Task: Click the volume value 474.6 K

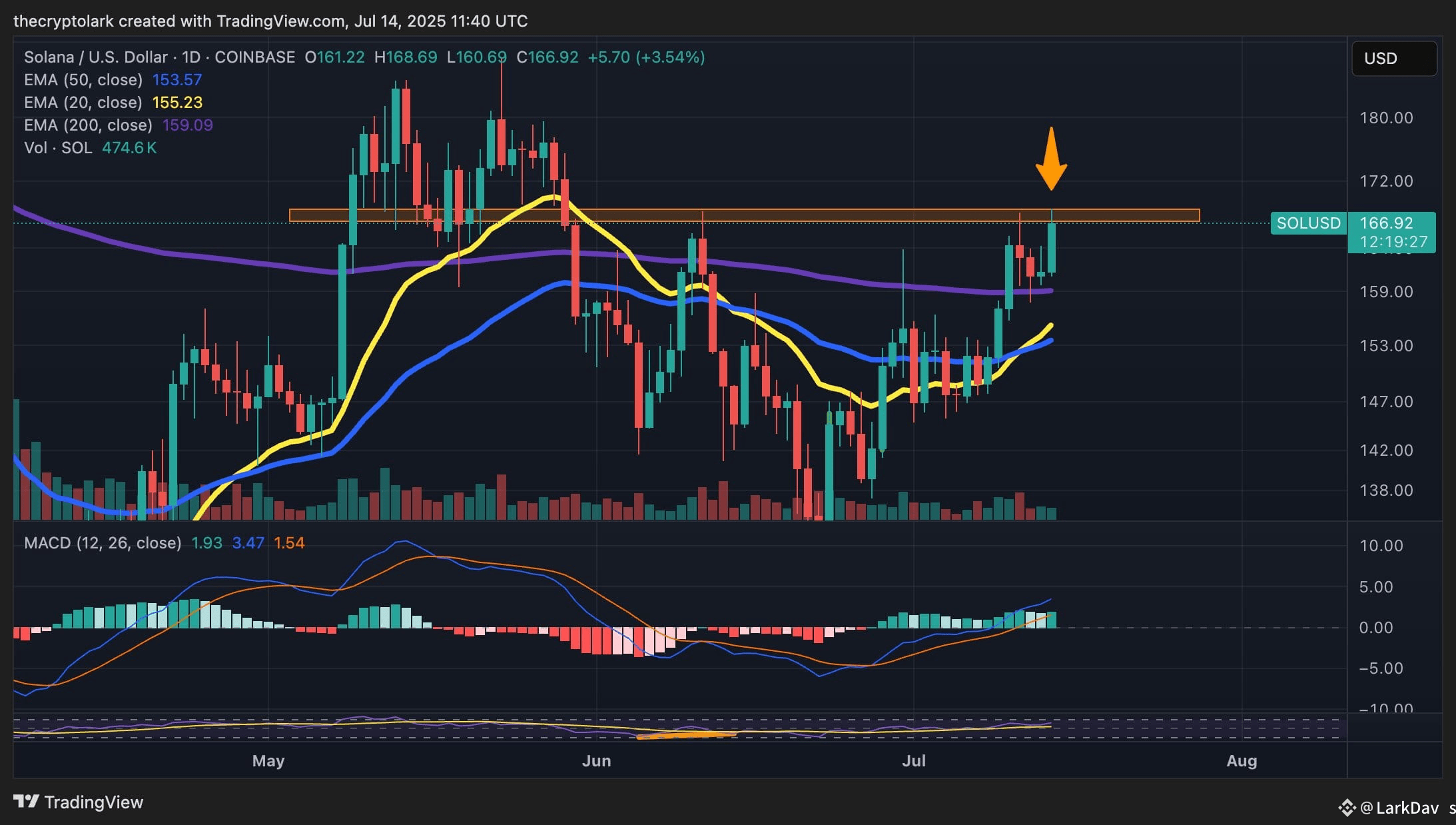Action: click(x=129, y=148)
